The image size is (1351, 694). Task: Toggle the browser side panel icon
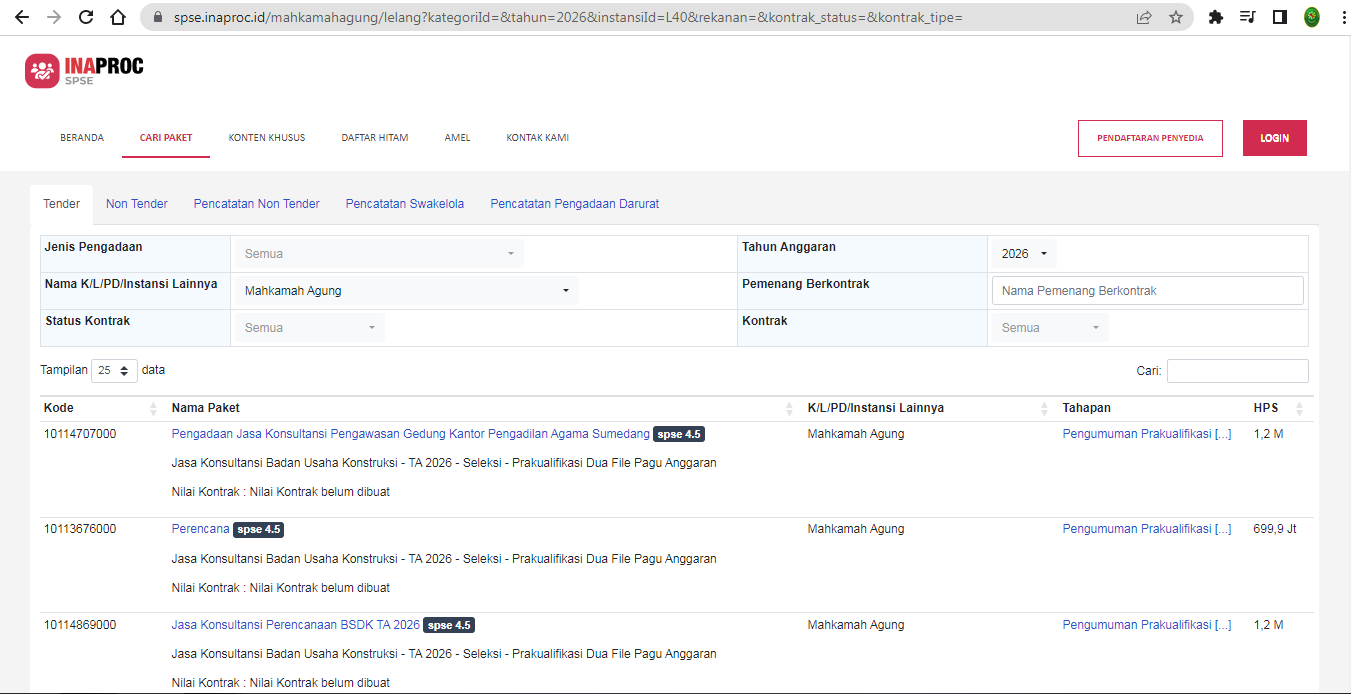(1279, 17)
